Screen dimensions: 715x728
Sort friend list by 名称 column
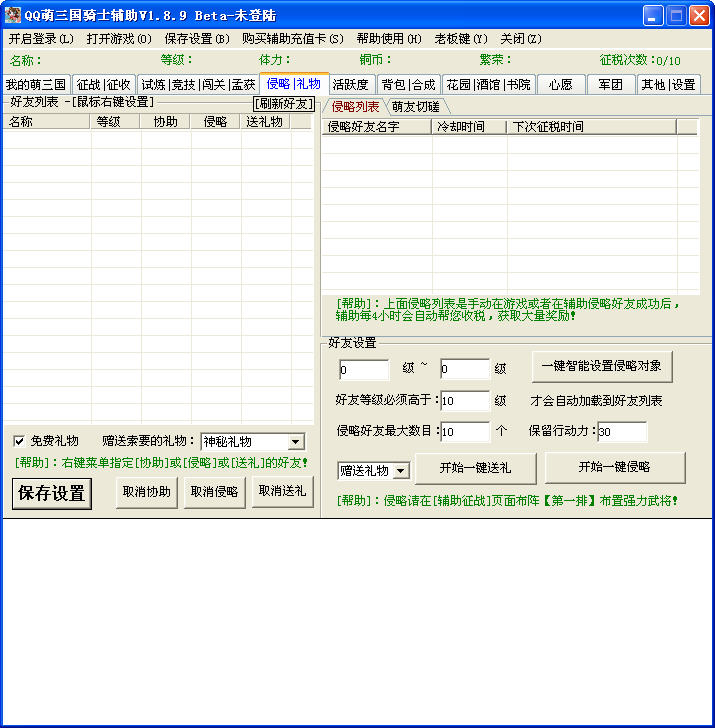pyautogui.click(x=46, y=122)
